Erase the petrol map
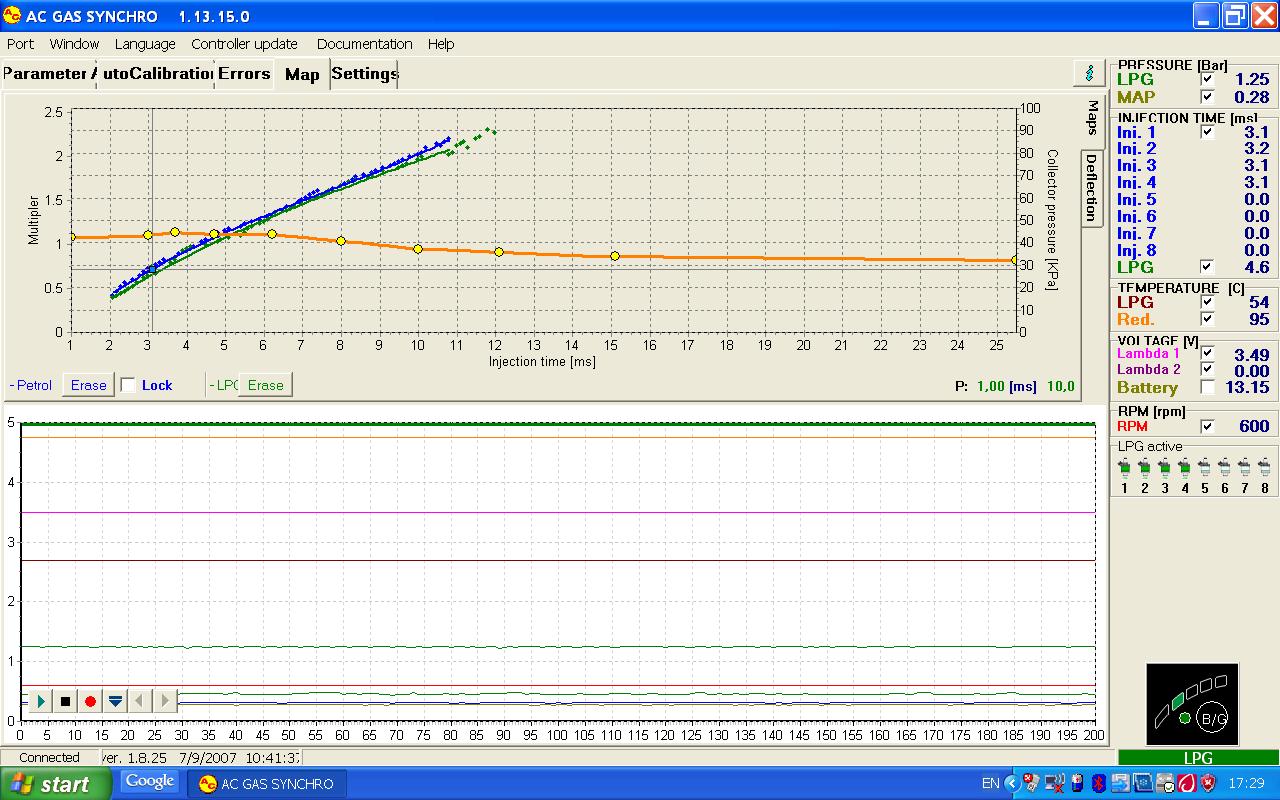 [x=88, y=385]
